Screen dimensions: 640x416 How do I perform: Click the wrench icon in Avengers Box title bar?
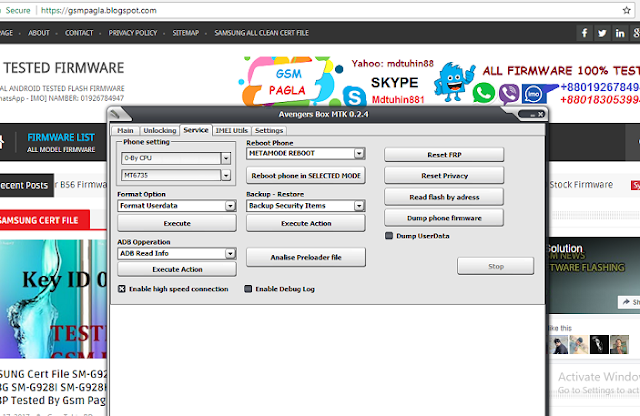tap(116, 114)
